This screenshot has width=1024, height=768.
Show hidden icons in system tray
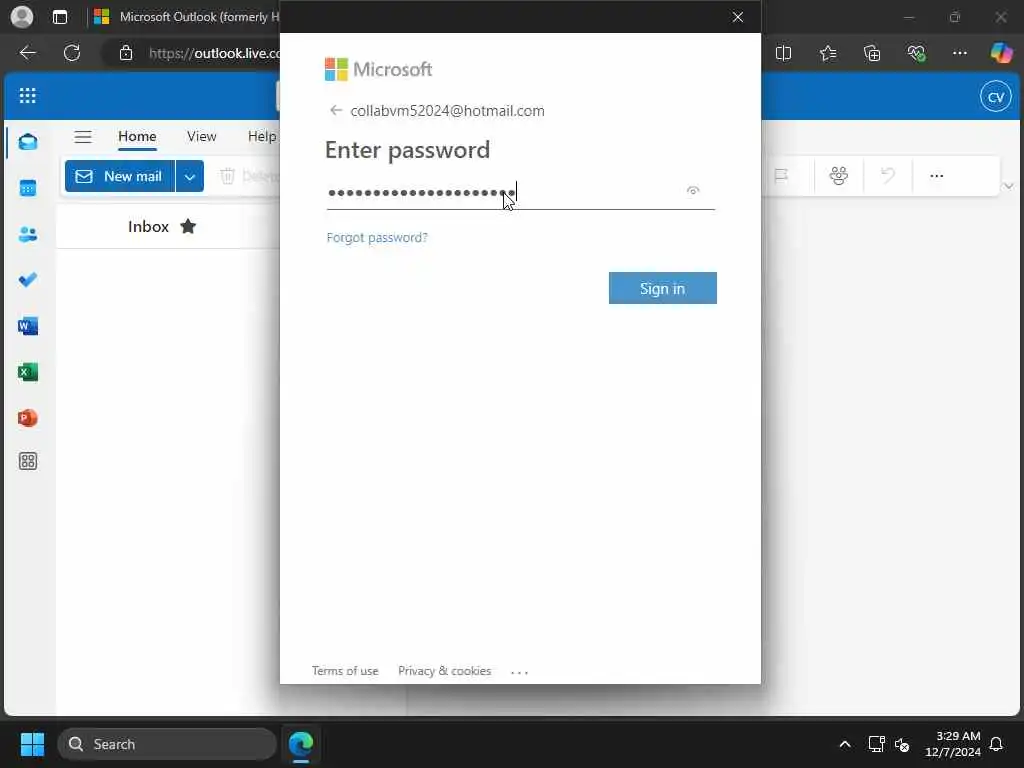coord(844,744)
